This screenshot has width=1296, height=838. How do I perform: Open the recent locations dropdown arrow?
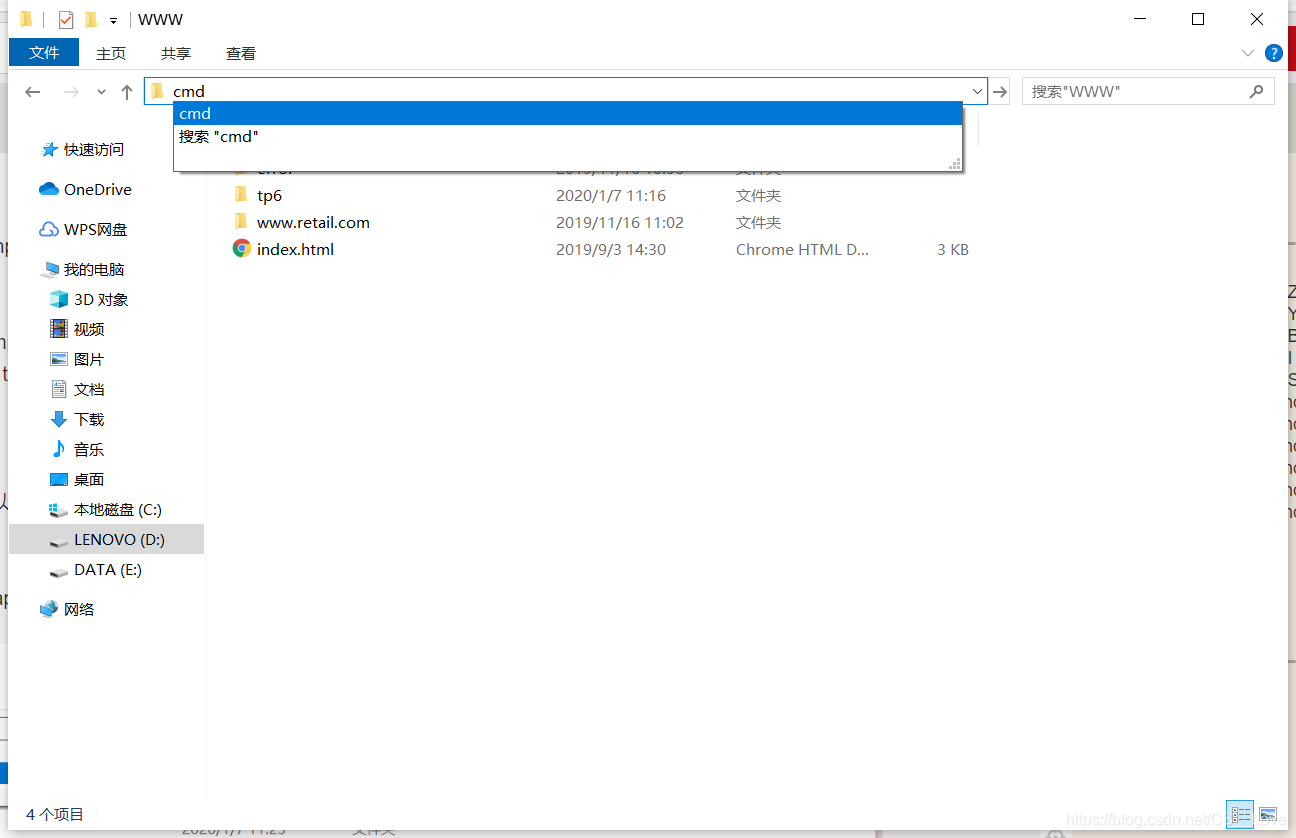pyautogui.click(x=101, y=92)
